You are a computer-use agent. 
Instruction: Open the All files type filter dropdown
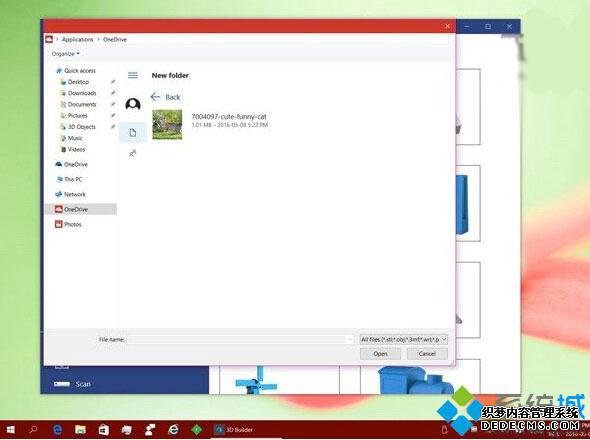(404, 340)
